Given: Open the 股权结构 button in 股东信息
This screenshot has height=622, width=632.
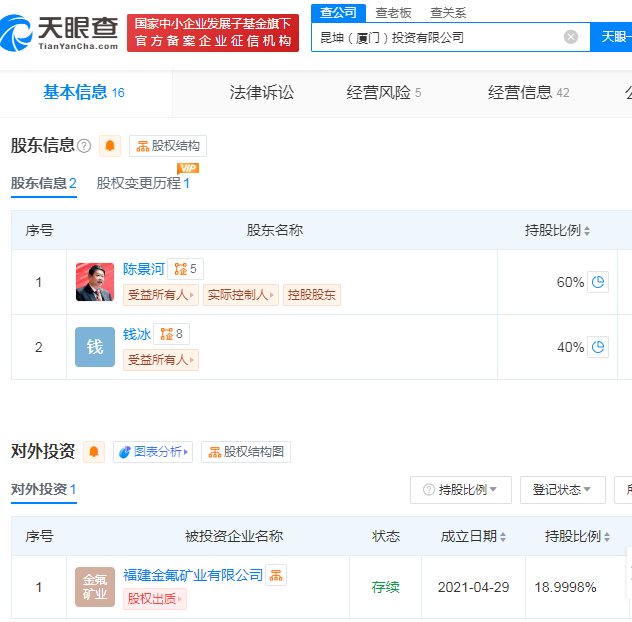Looking at the screenshot, I should (x=168, y=146).
